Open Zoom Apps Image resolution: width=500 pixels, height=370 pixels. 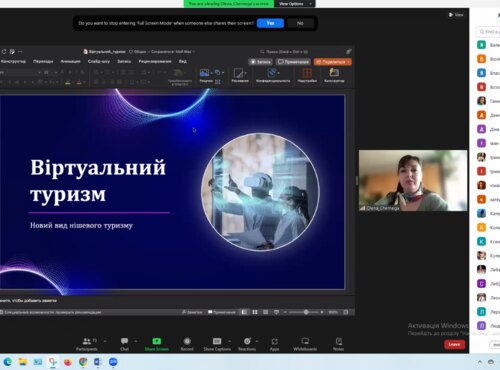pyautogui.click(x=274, y=344)
